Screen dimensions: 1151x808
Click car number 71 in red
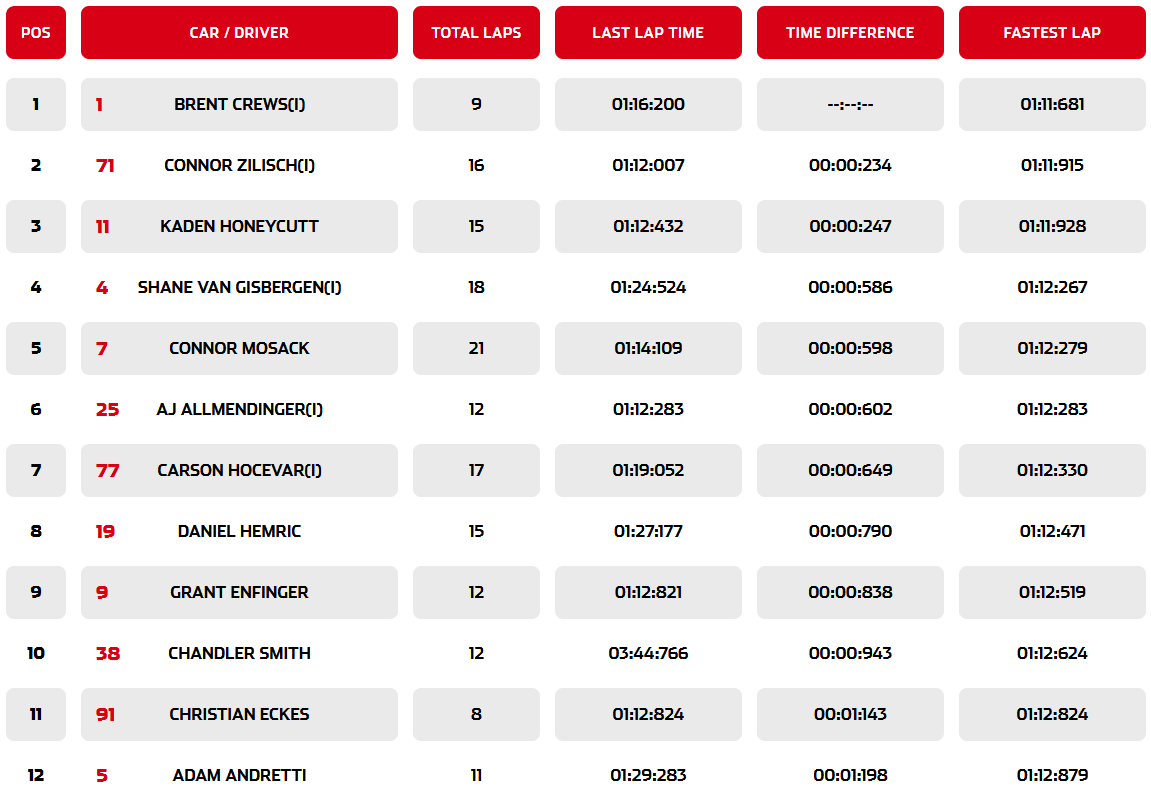(x=105, y=165)
